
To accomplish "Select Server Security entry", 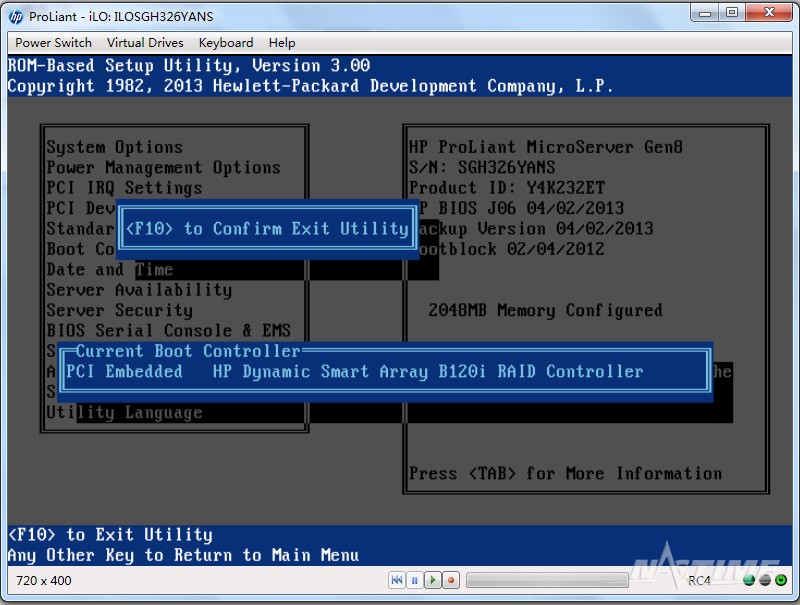I will 119,310.
